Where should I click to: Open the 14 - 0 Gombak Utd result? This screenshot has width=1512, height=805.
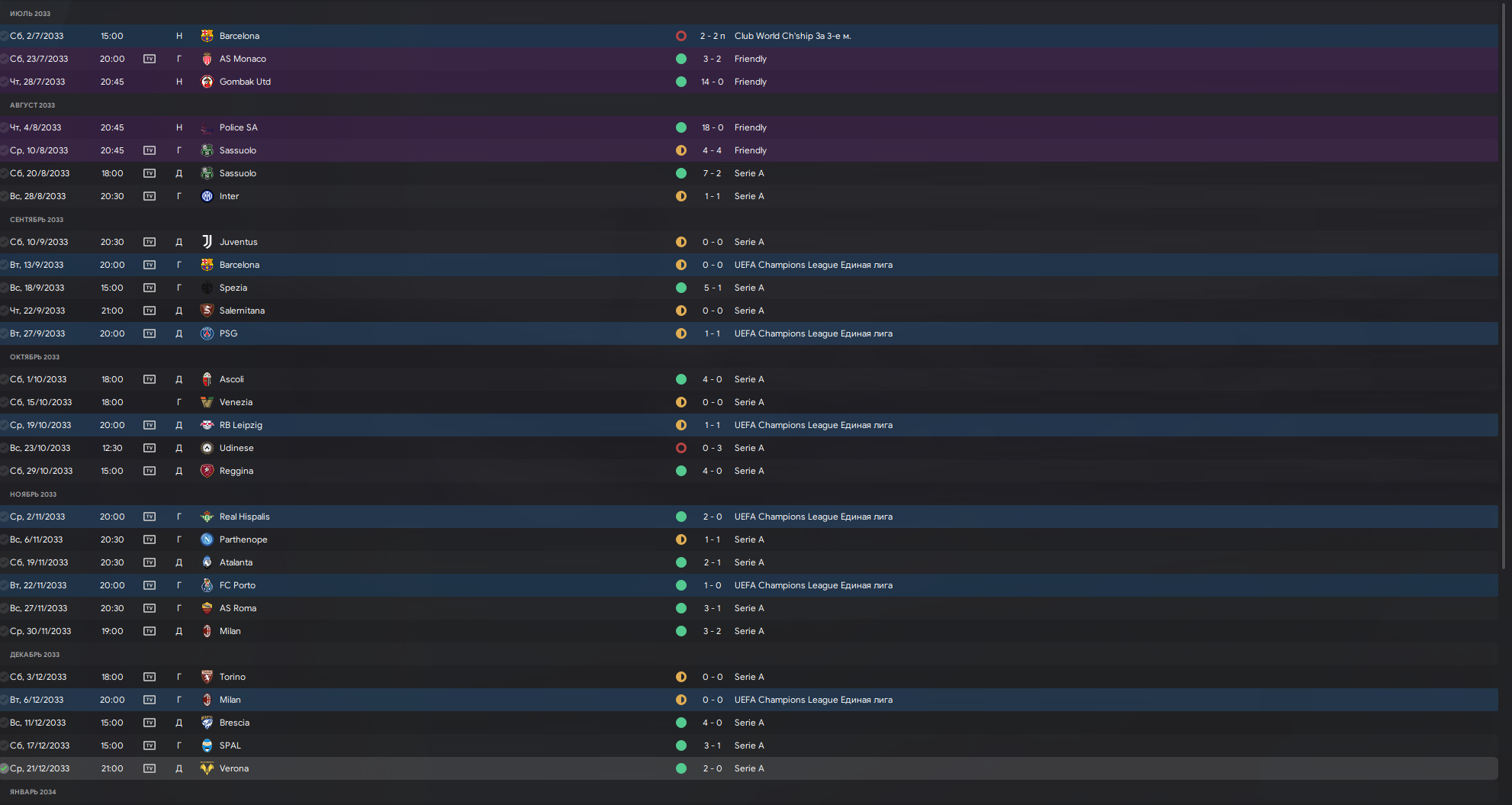[x=713, y=82]
